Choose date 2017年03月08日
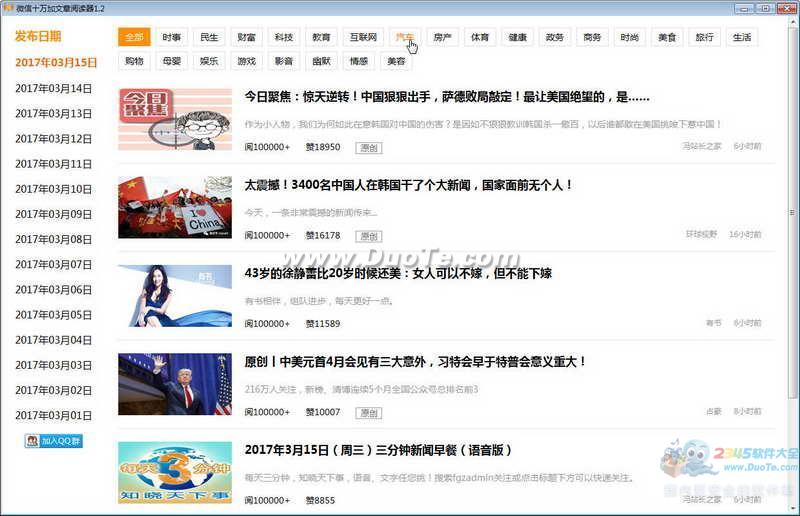The width and height of the screenshot is (800, 516). pyautogui.click(x=54, y=239)
